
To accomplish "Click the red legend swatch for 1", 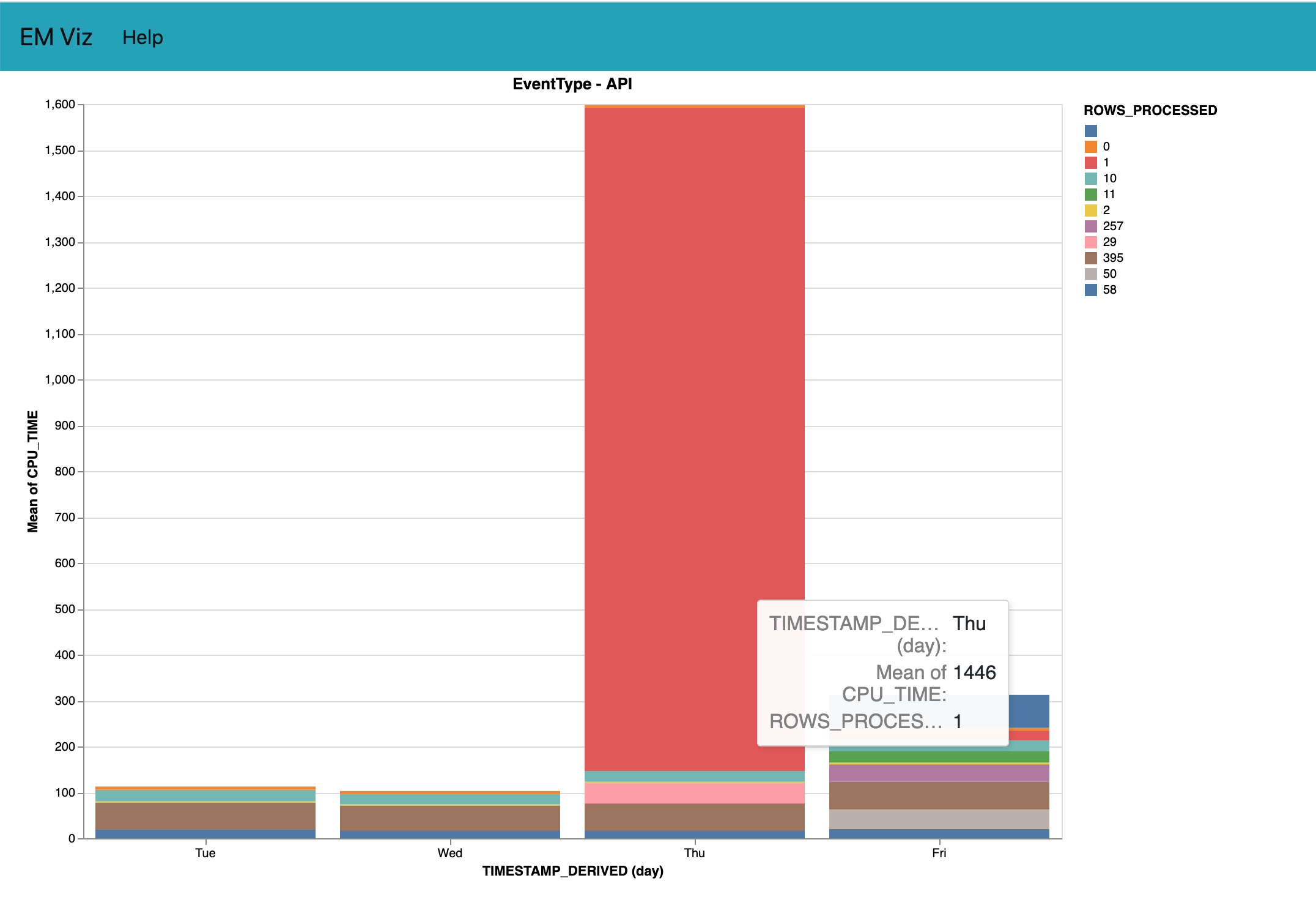I will (x=1090, y=163).
